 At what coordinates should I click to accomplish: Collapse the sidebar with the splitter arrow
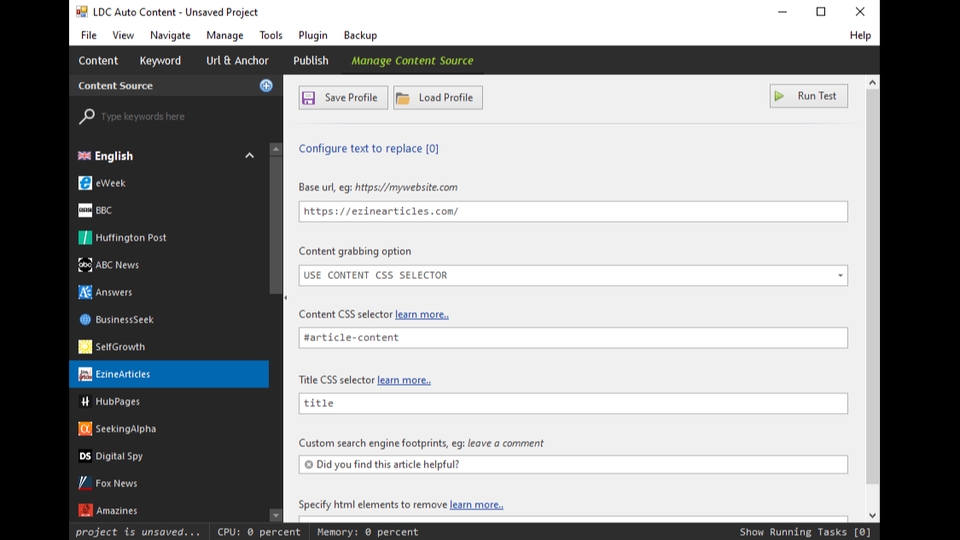point(285,298)
